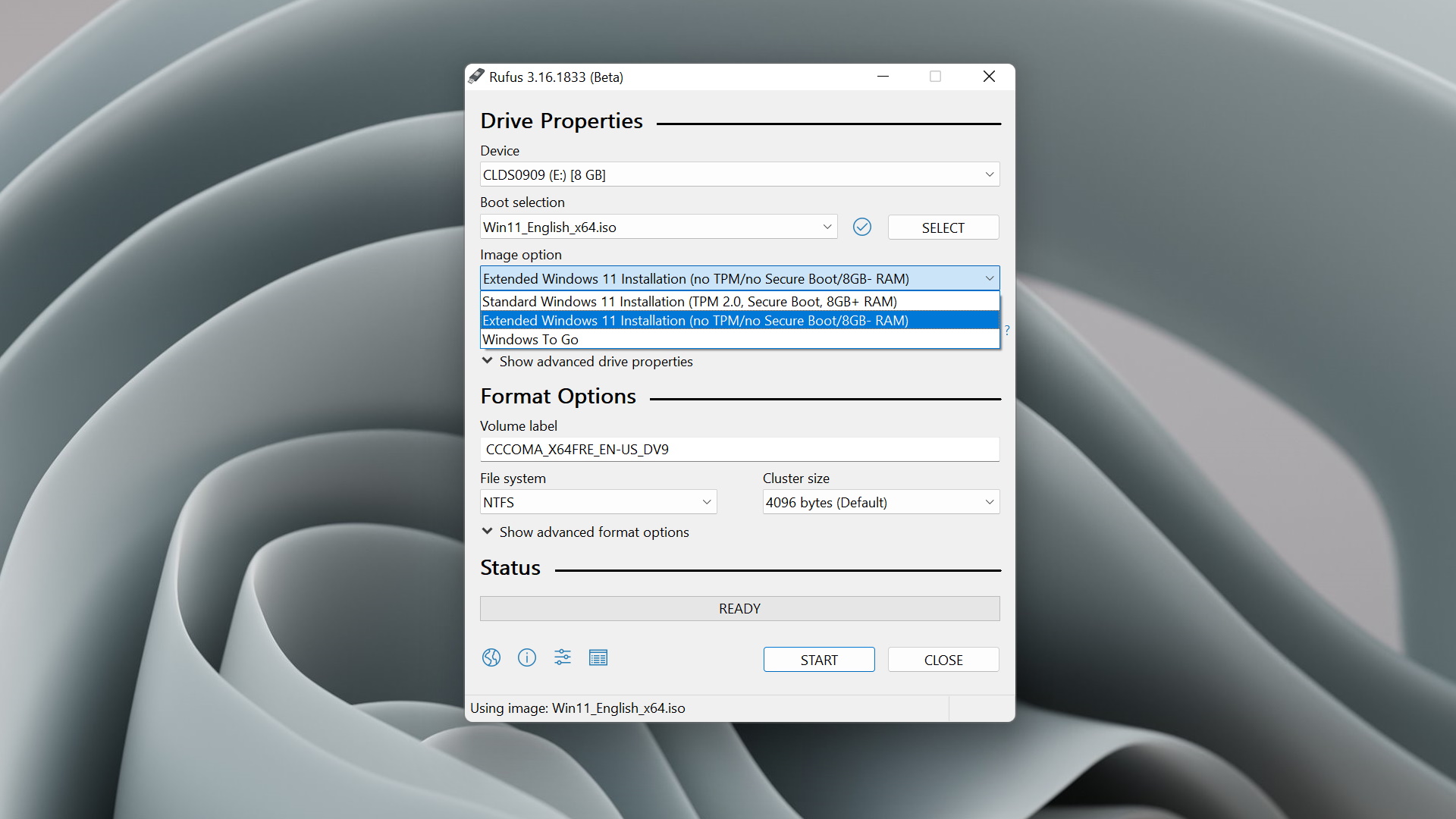1456x819 pixels.
Task: Open Rufus advanced settings sliders icon
Action: [563, 657]
